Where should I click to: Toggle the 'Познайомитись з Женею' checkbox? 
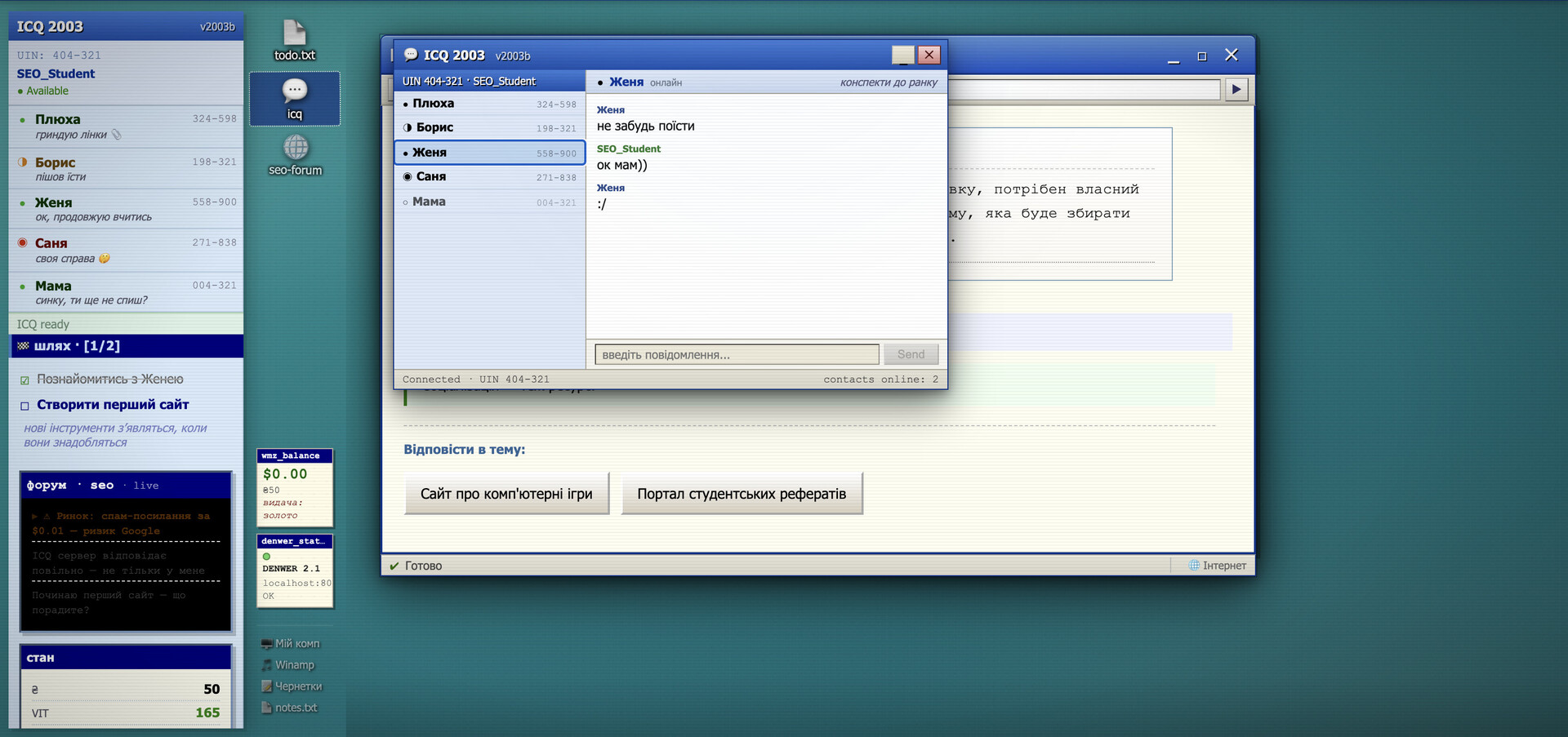point(24,380)
